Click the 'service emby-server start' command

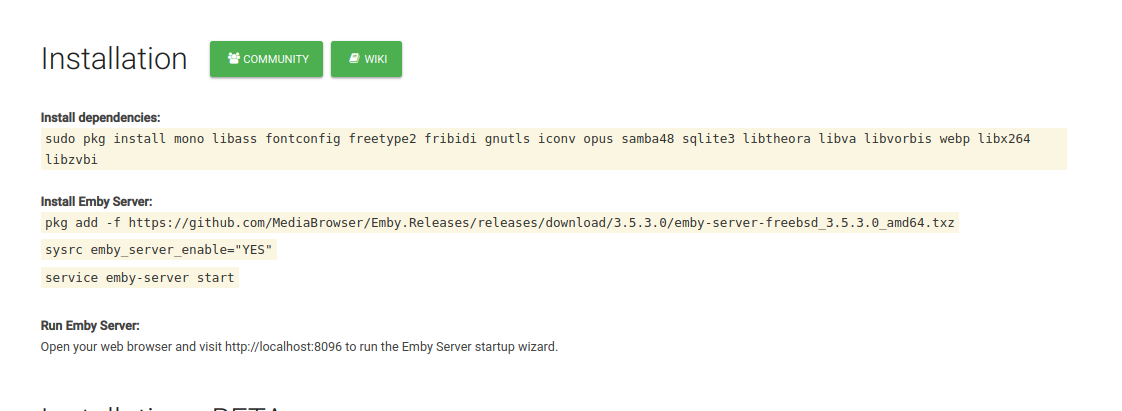(x=140, y=277)
